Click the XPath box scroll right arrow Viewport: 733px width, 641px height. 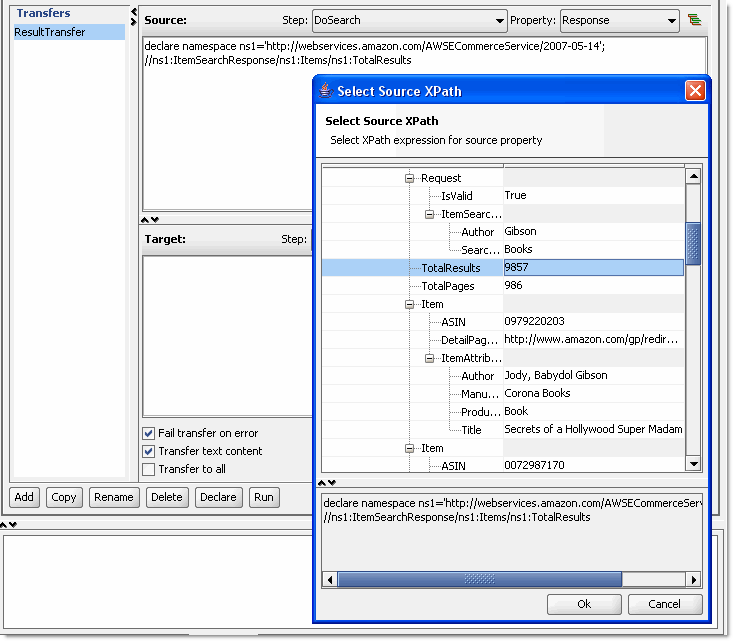click(694, 580)
